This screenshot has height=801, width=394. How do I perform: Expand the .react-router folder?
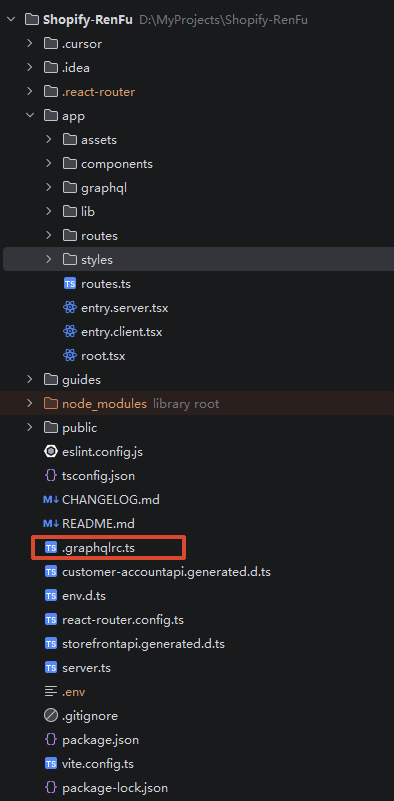(30, 92)
